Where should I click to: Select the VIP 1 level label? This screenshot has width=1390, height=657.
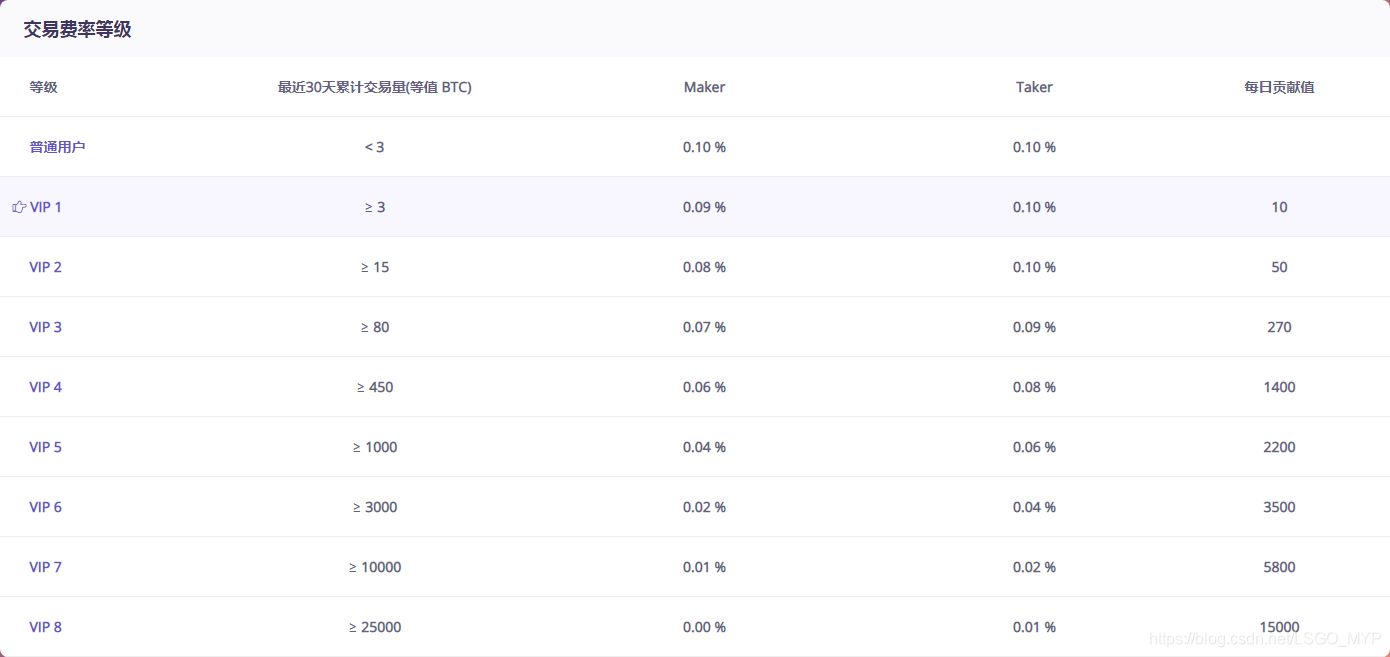pos(46,207)
